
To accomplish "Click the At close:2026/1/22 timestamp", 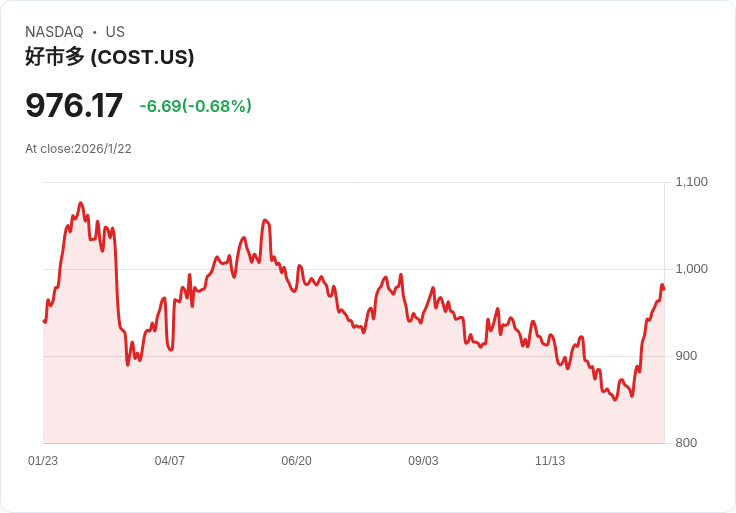I will (x=78, y=149).
